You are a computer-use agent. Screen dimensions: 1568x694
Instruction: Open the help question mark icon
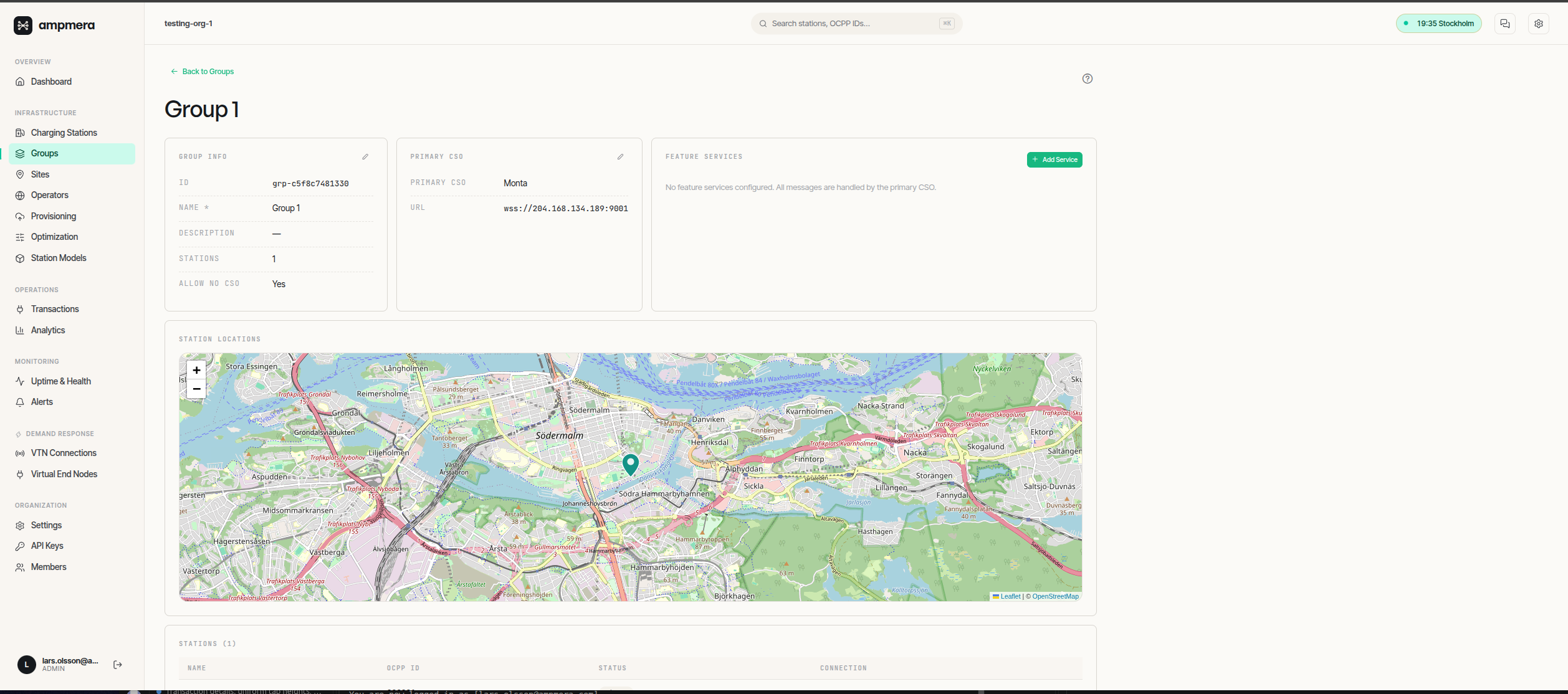point(1088,78)
